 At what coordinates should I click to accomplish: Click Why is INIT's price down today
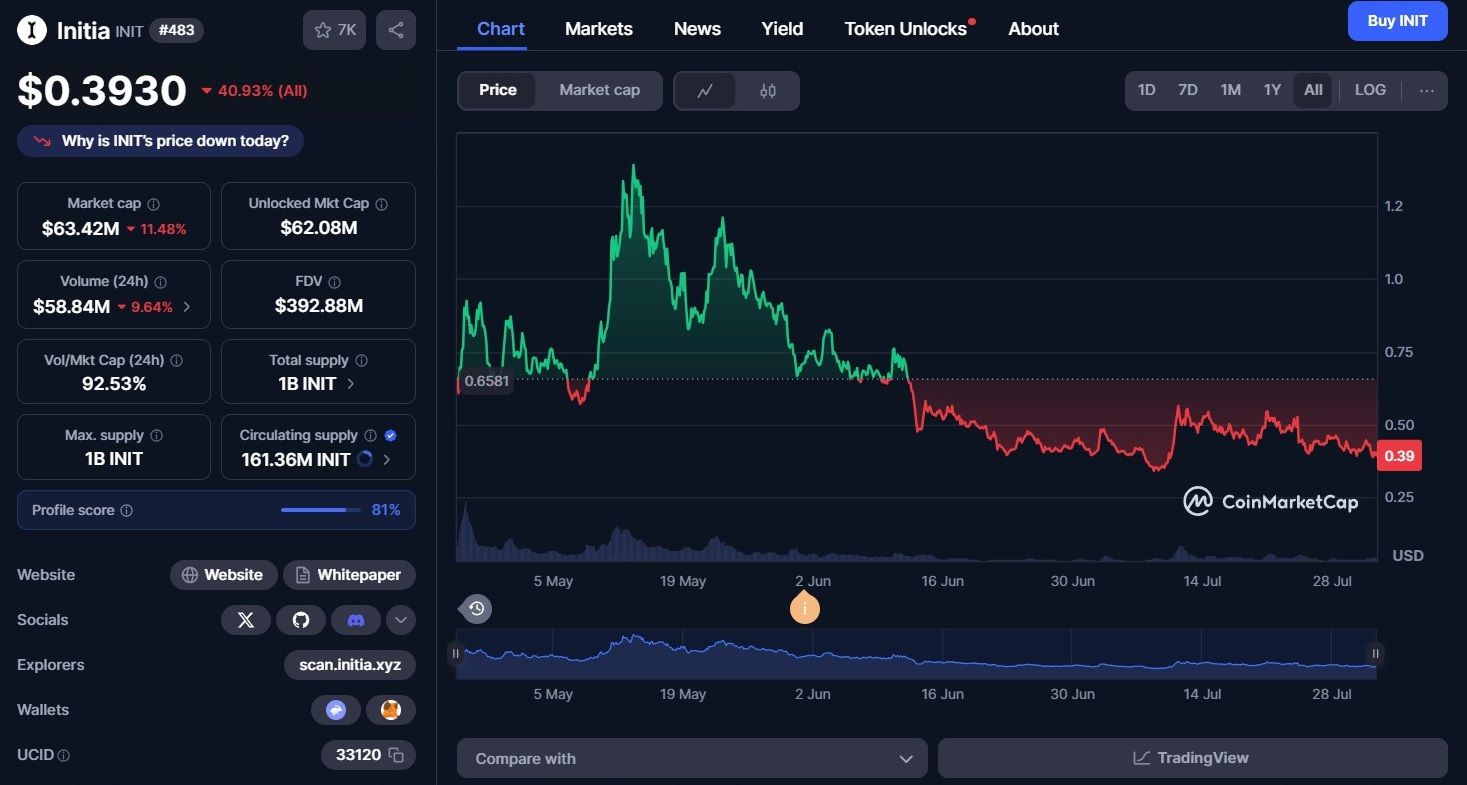(160, 141)
